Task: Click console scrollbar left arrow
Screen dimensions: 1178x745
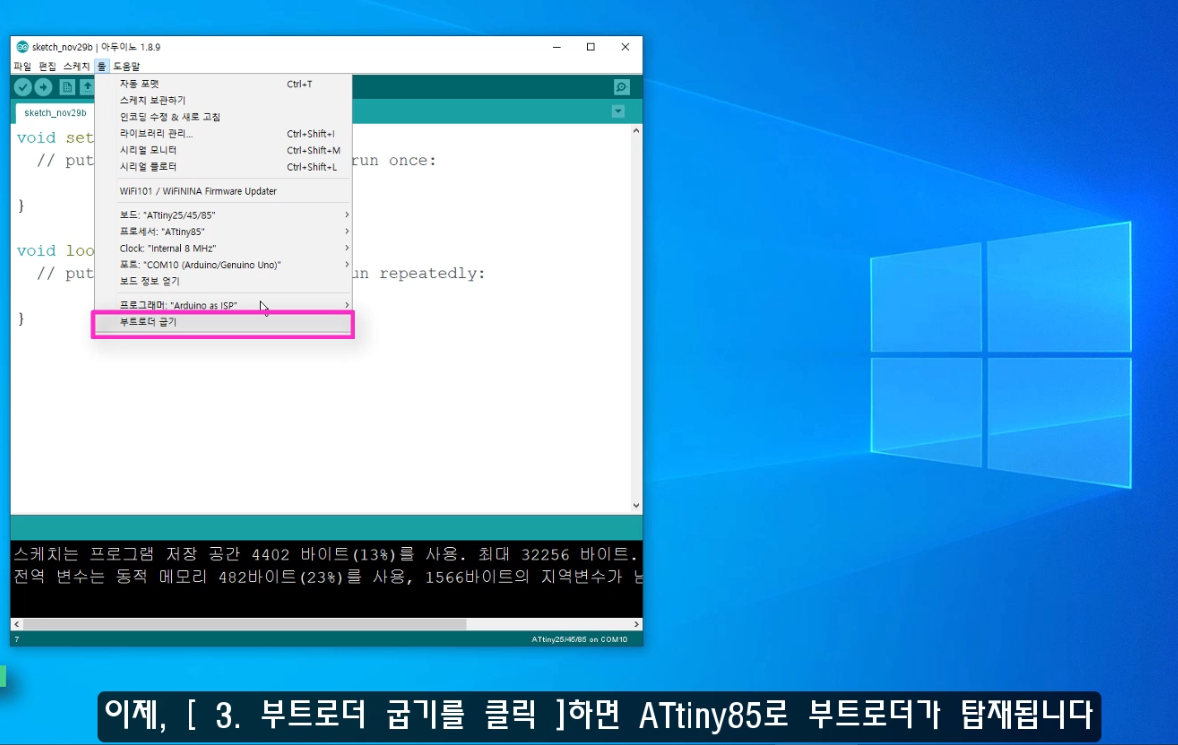Action: tap(17, 624)
